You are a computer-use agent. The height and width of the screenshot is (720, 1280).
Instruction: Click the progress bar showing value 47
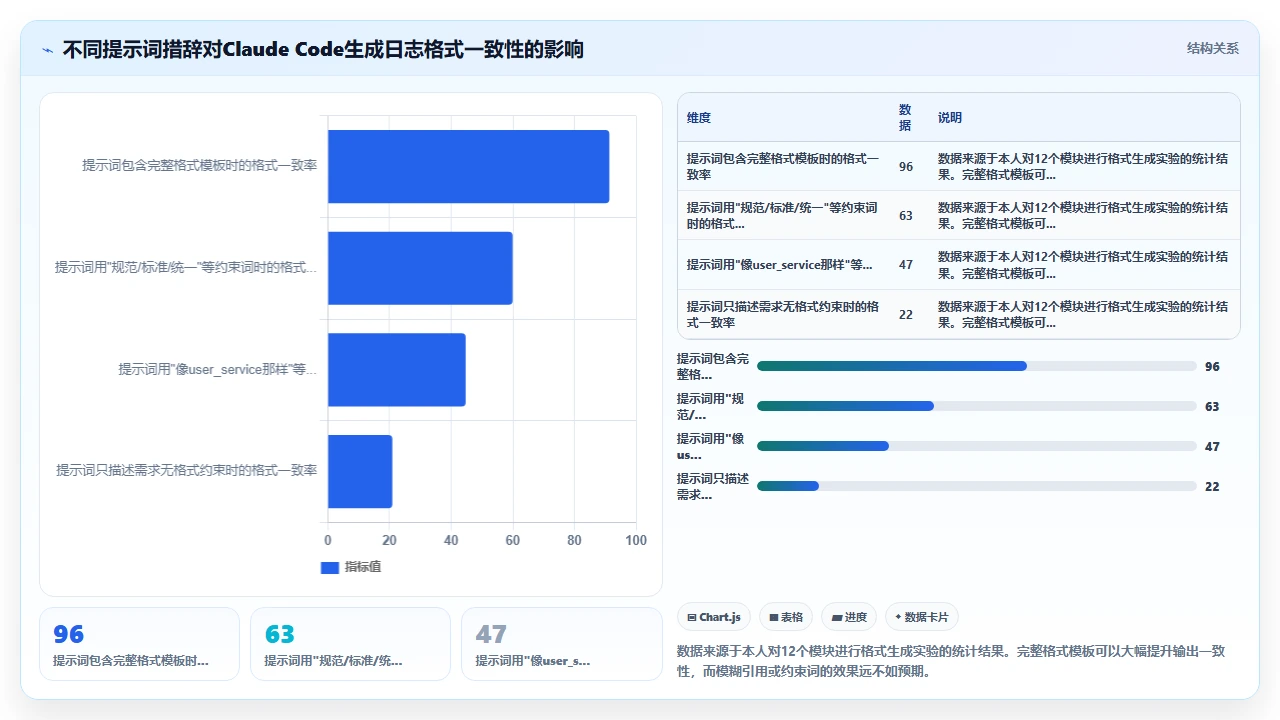[x=976, y=446]
